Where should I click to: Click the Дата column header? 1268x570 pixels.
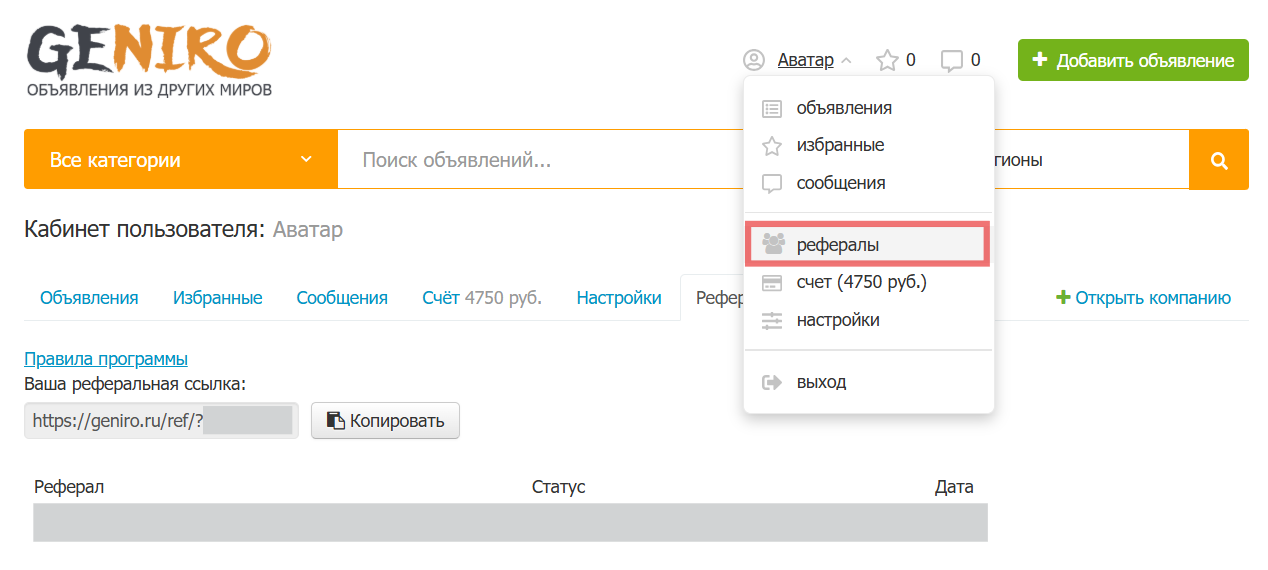(x=954, y=487)
